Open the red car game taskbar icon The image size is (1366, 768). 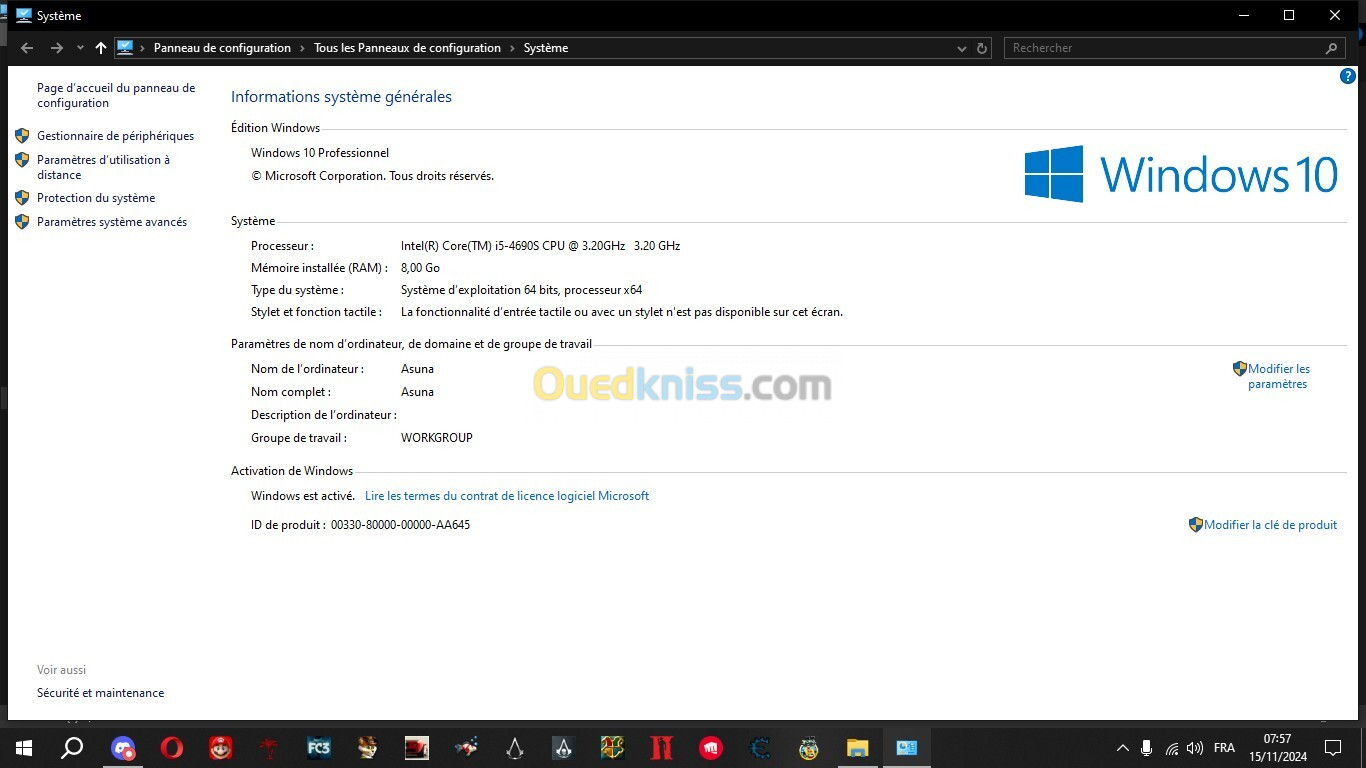pyautogui.click(x=417, y=747)
